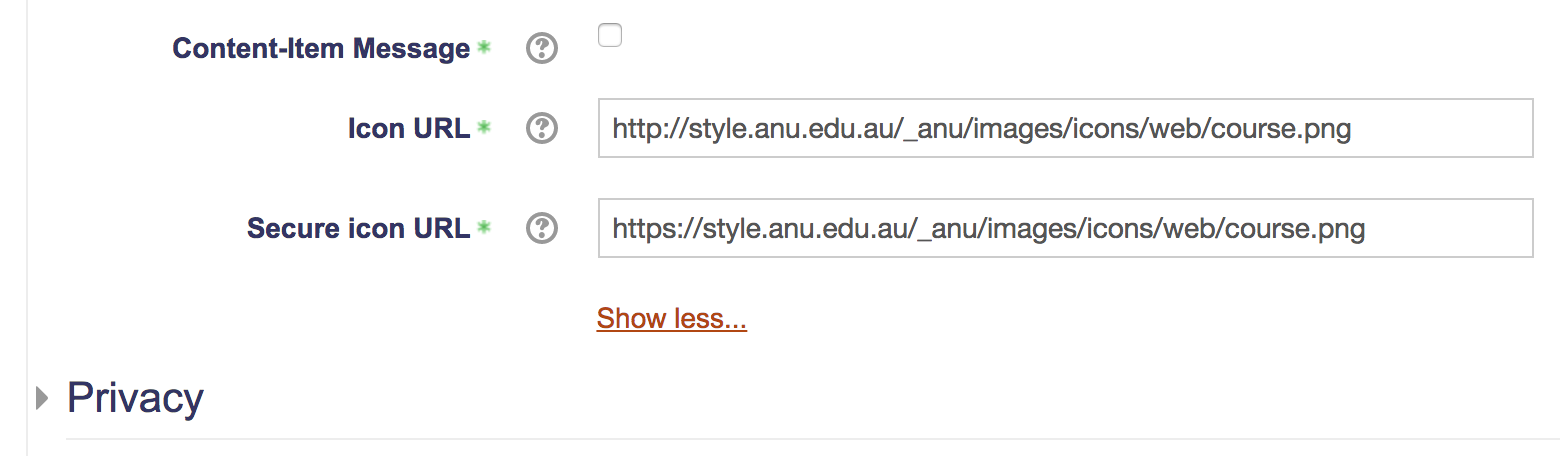Open help for Content-Item Message
The image size is (1560, 456).
[541, 48]
